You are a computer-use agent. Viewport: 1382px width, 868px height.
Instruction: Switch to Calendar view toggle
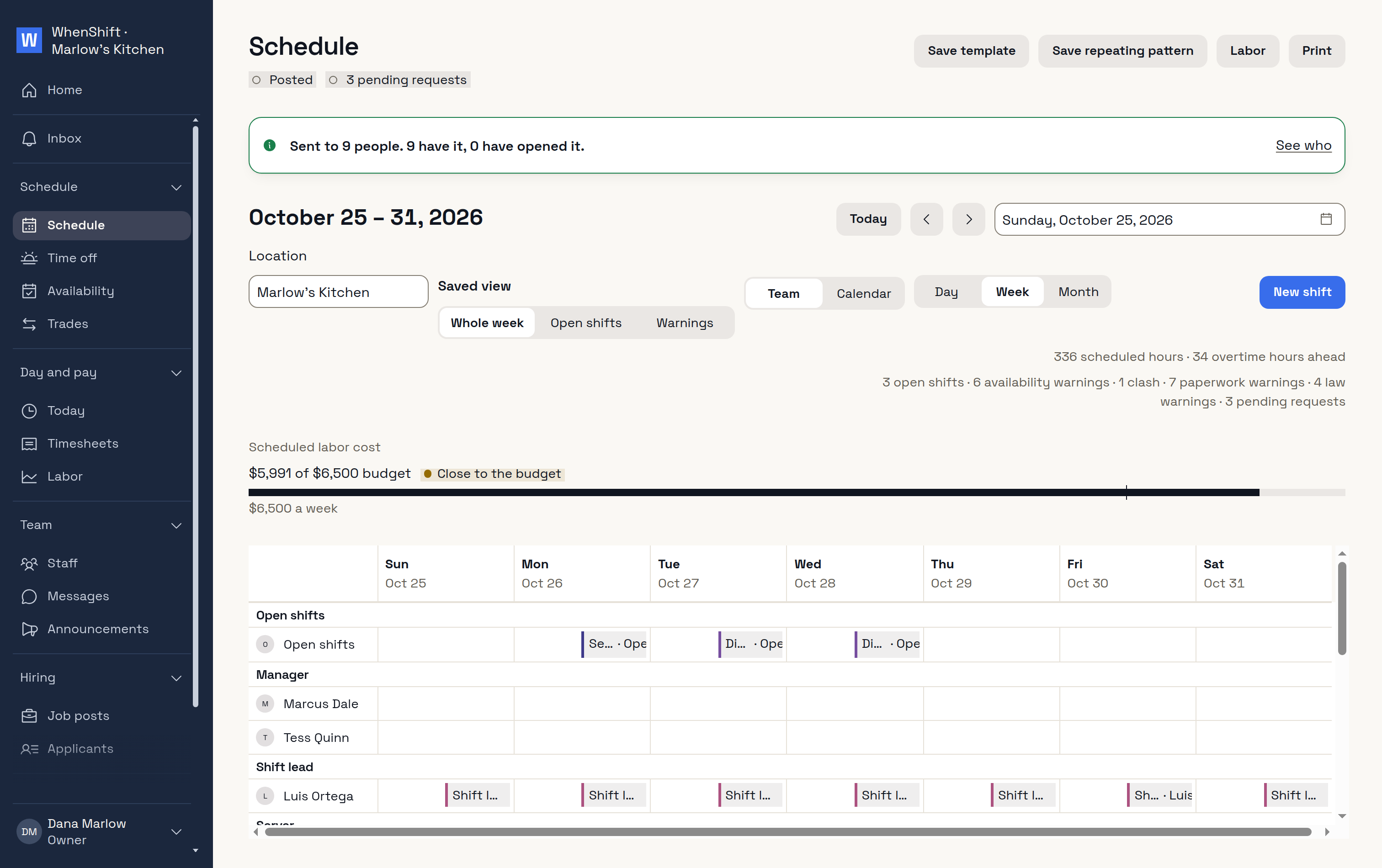point(863,294)
